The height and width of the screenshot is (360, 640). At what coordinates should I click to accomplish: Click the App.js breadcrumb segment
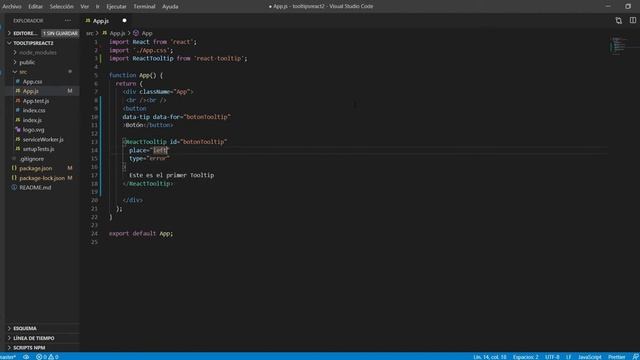point(117,33)
